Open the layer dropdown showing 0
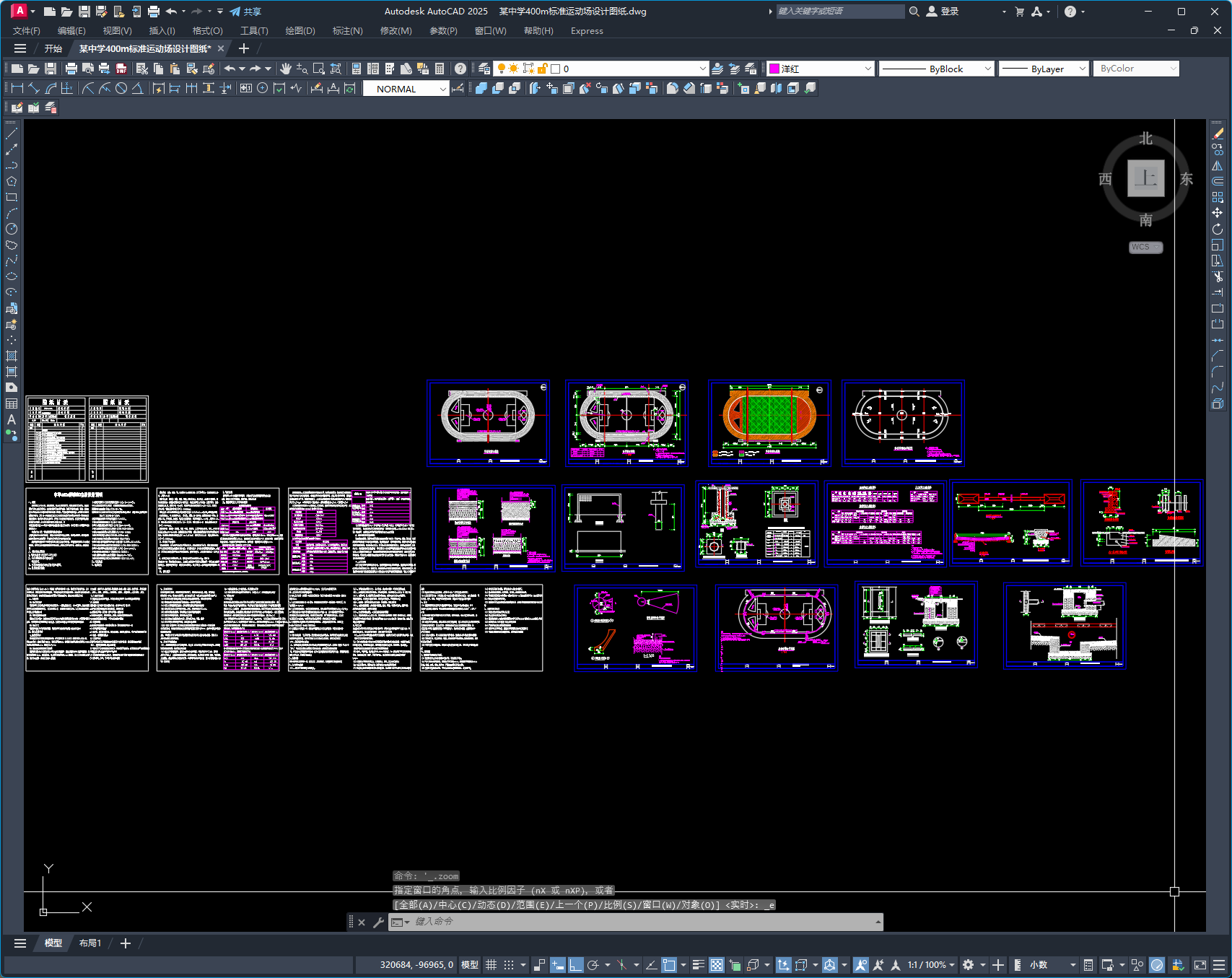This screenshot has width=1232, height=978. click(x=601, y=69)
